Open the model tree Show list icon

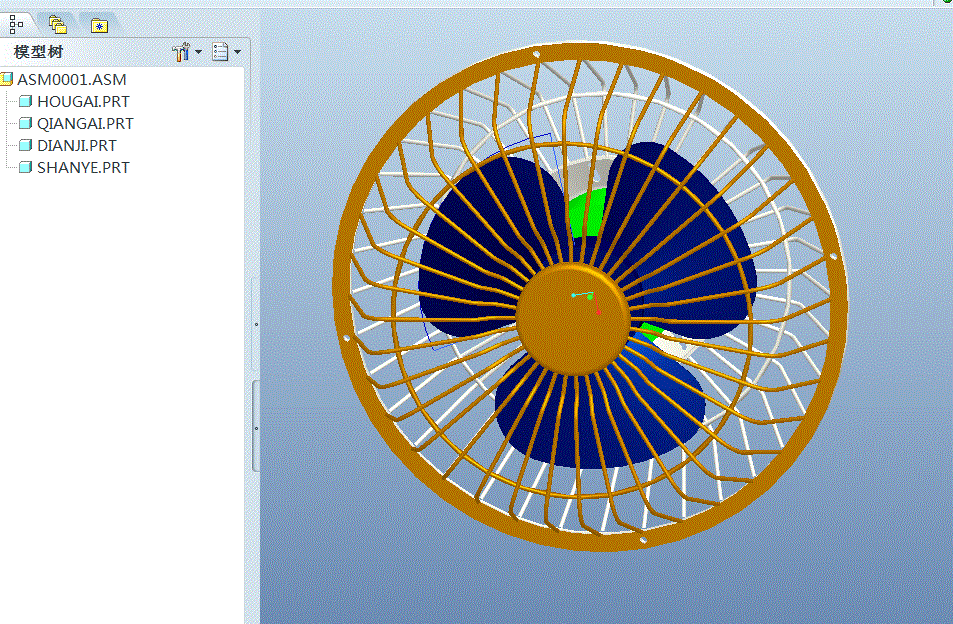click(220, 52)
